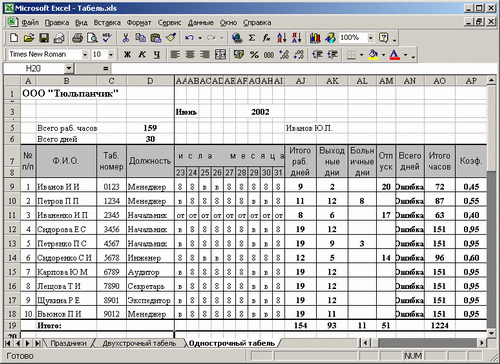Click the Name Box showing H20

[33, 69]
